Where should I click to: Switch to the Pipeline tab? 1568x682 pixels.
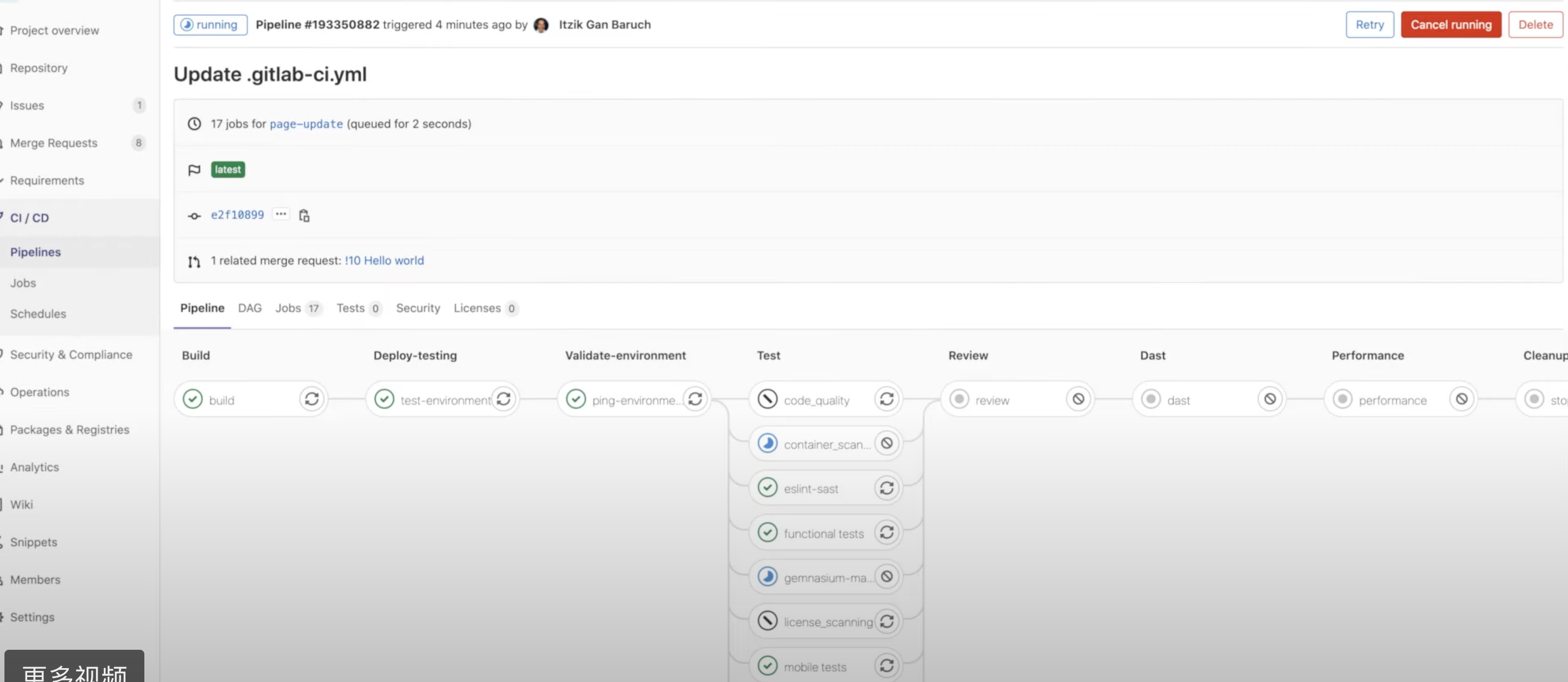point(202,308)
